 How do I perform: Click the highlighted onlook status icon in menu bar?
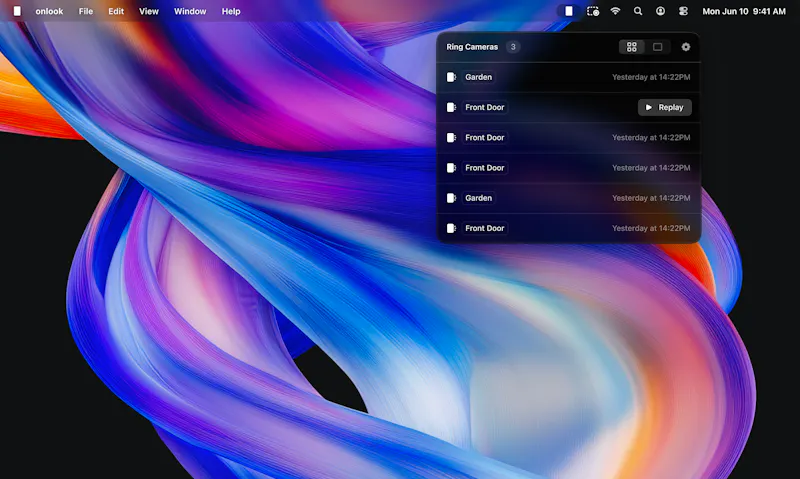pos(568,11)
